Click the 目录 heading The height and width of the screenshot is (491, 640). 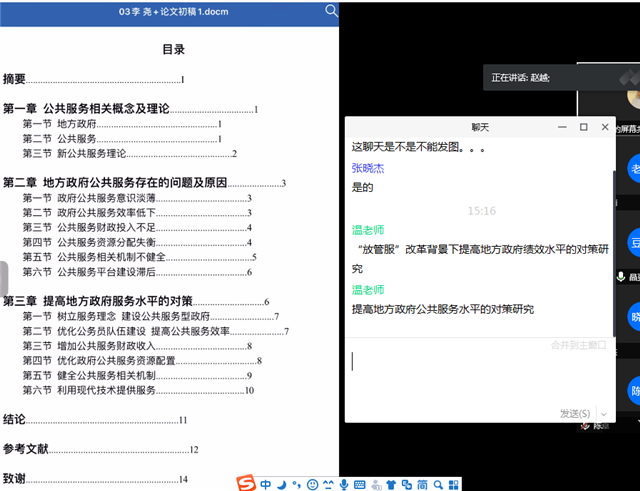[x=173, y=49]
